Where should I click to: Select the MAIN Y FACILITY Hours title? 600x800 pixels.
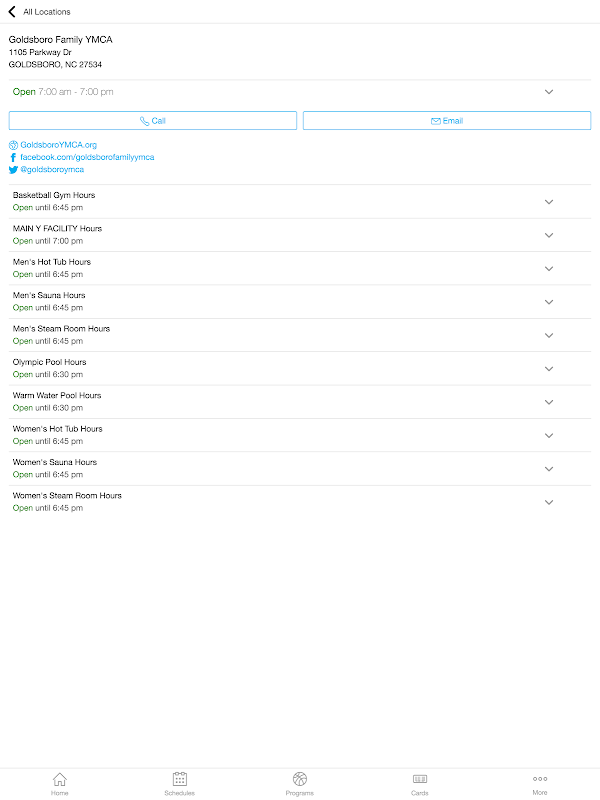(57, 229)
